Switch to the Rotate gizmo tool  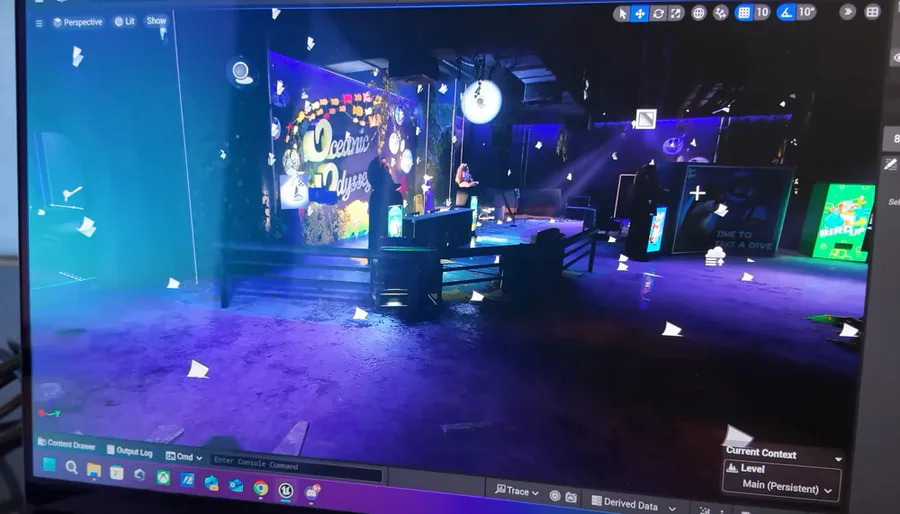tap(658, 13)
